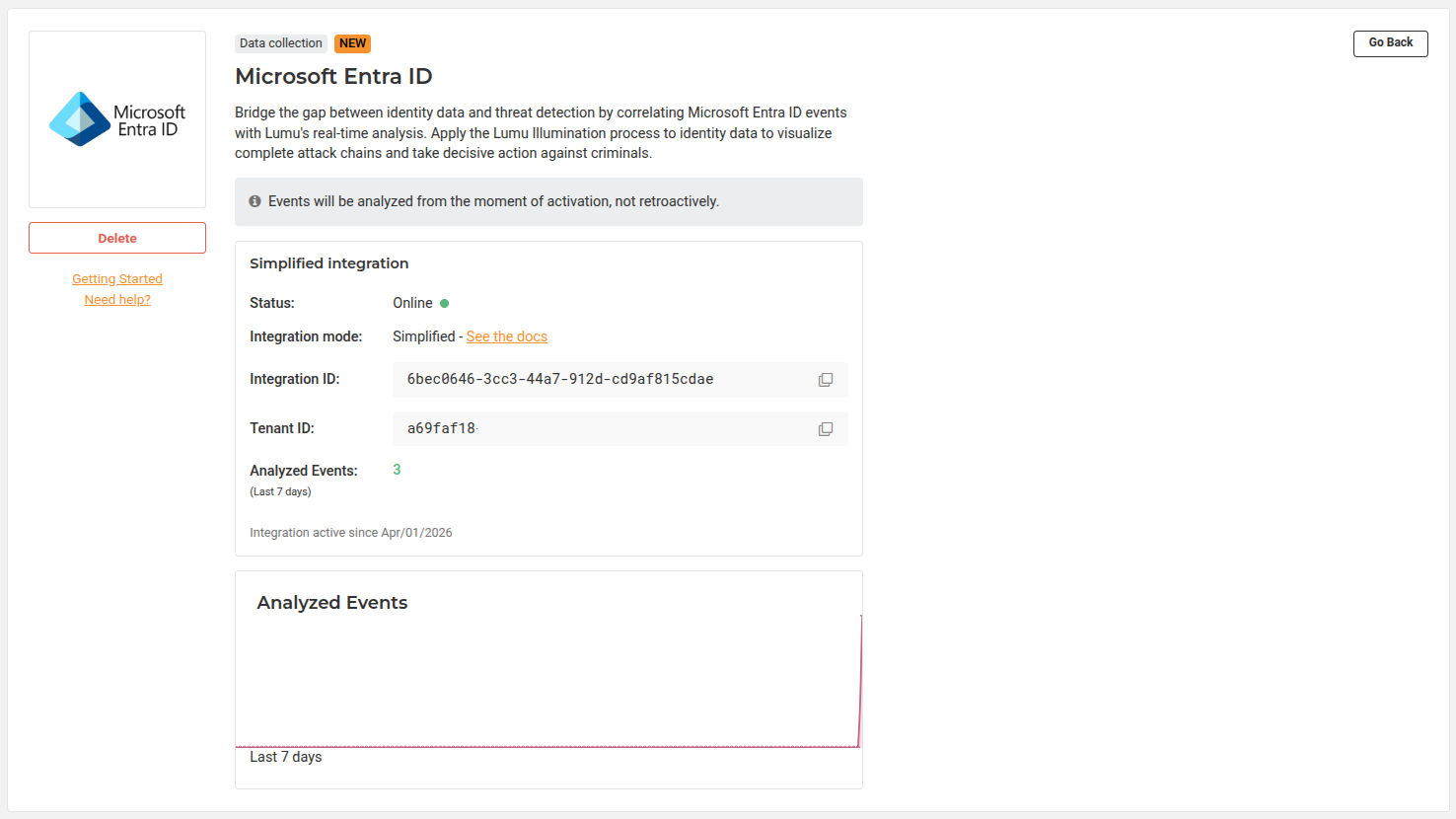1456x819 pixels.
Task: Click the Microsoft Entra ID logo
Action: (x=117, y=119)
